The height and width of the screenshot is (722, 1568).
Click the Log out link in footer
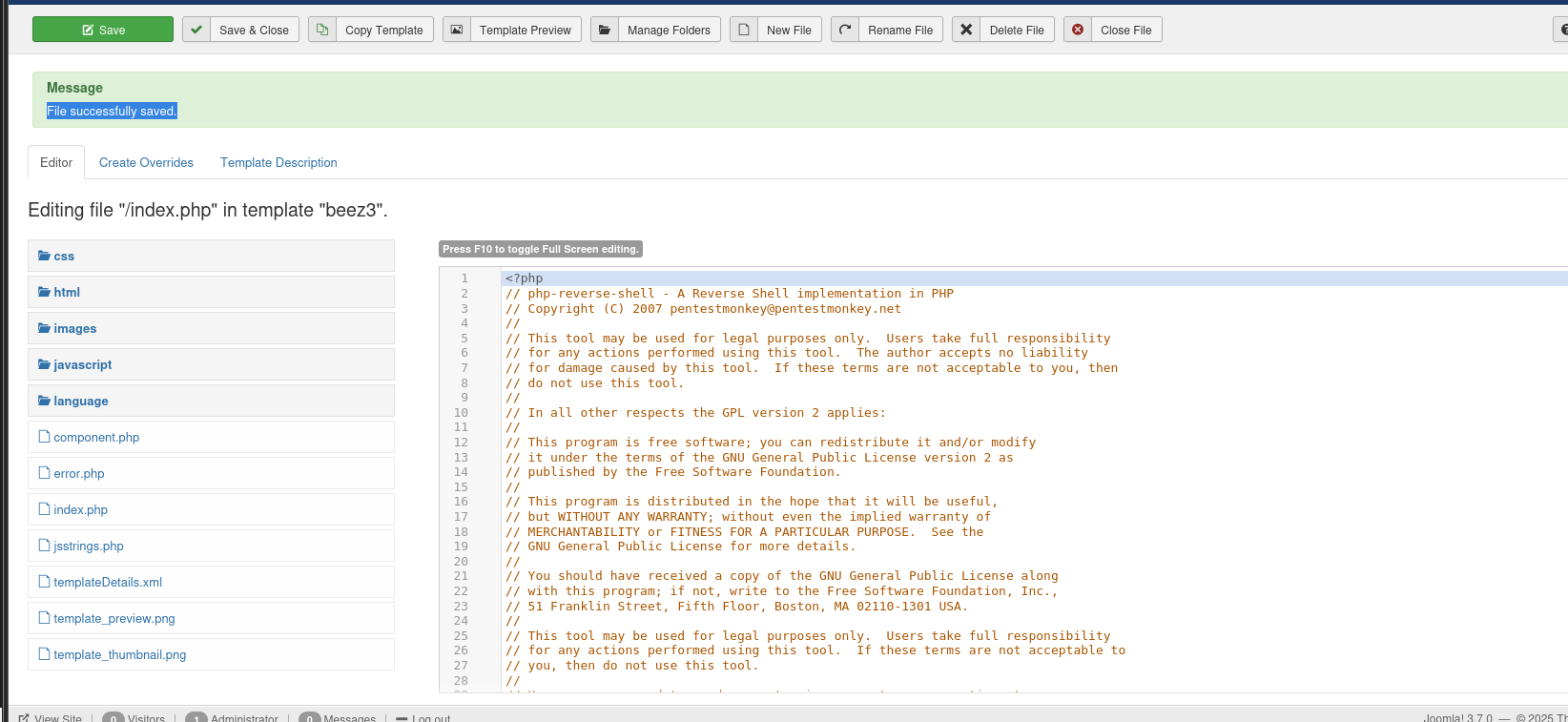[x=430, y=717]
